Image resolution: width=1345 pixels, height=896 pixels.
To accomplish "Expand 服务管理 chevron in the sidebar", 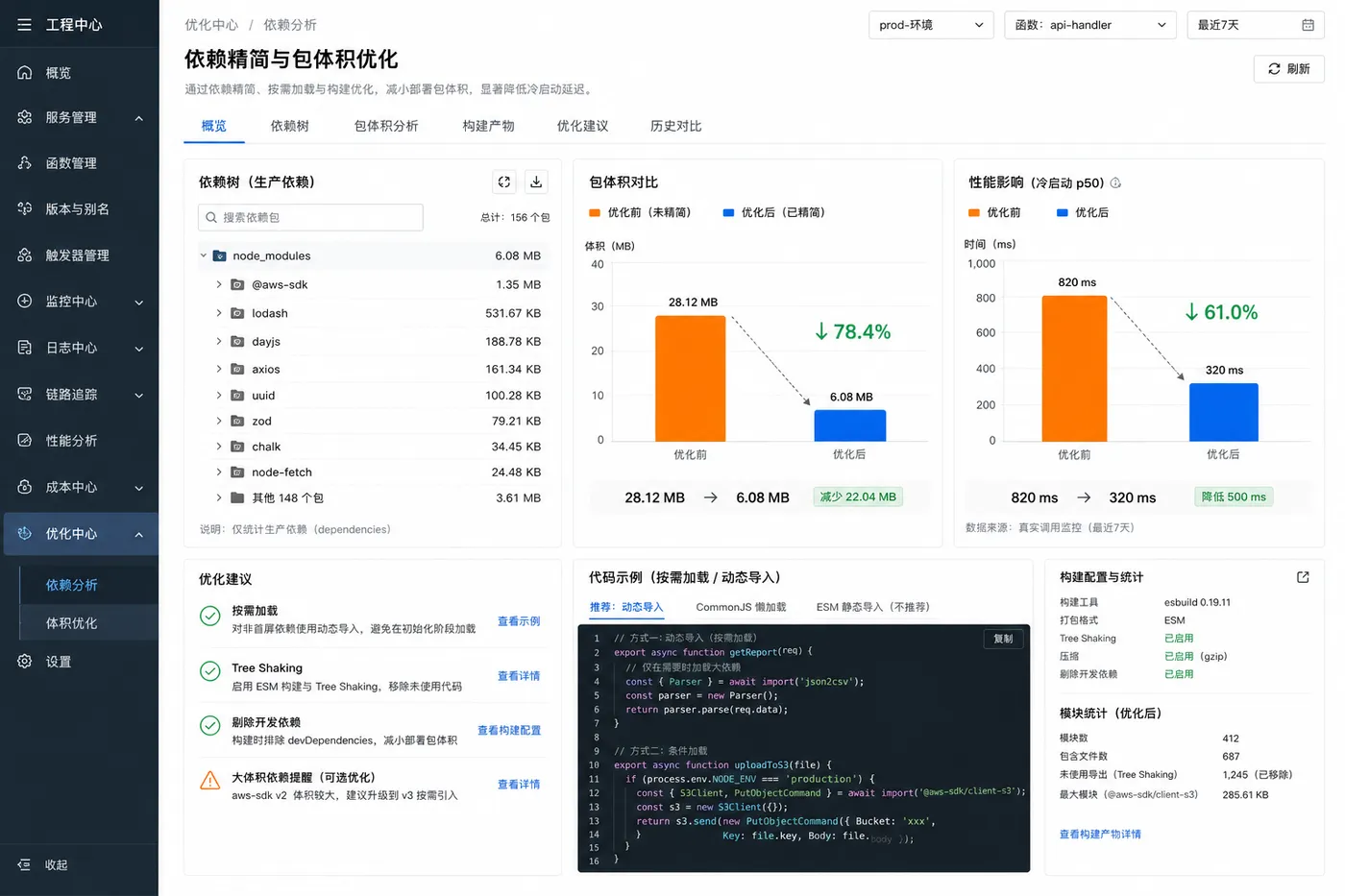I will [138, 118].
